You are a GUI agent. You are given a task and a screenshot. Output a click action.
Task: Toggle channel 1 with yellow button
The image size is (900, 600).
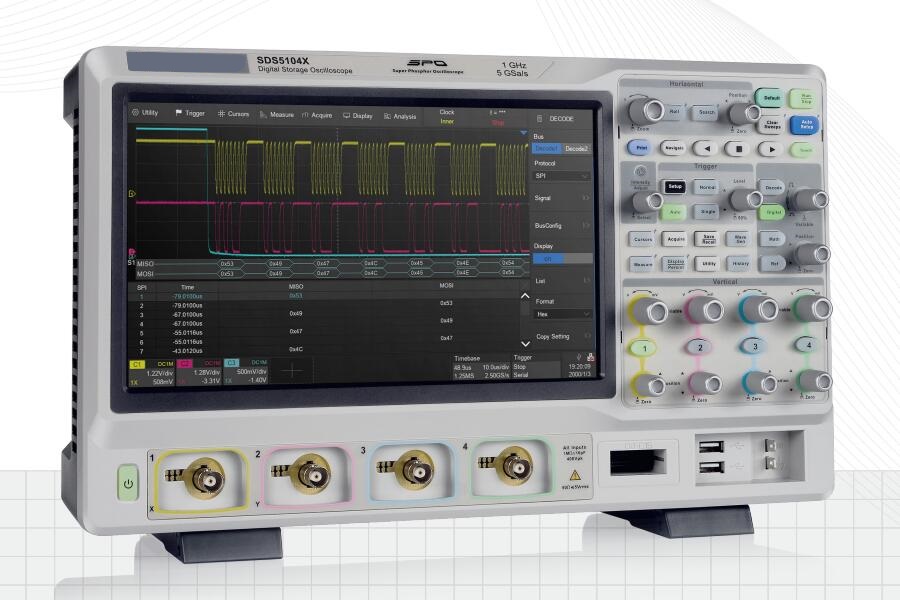coord(646,348)
